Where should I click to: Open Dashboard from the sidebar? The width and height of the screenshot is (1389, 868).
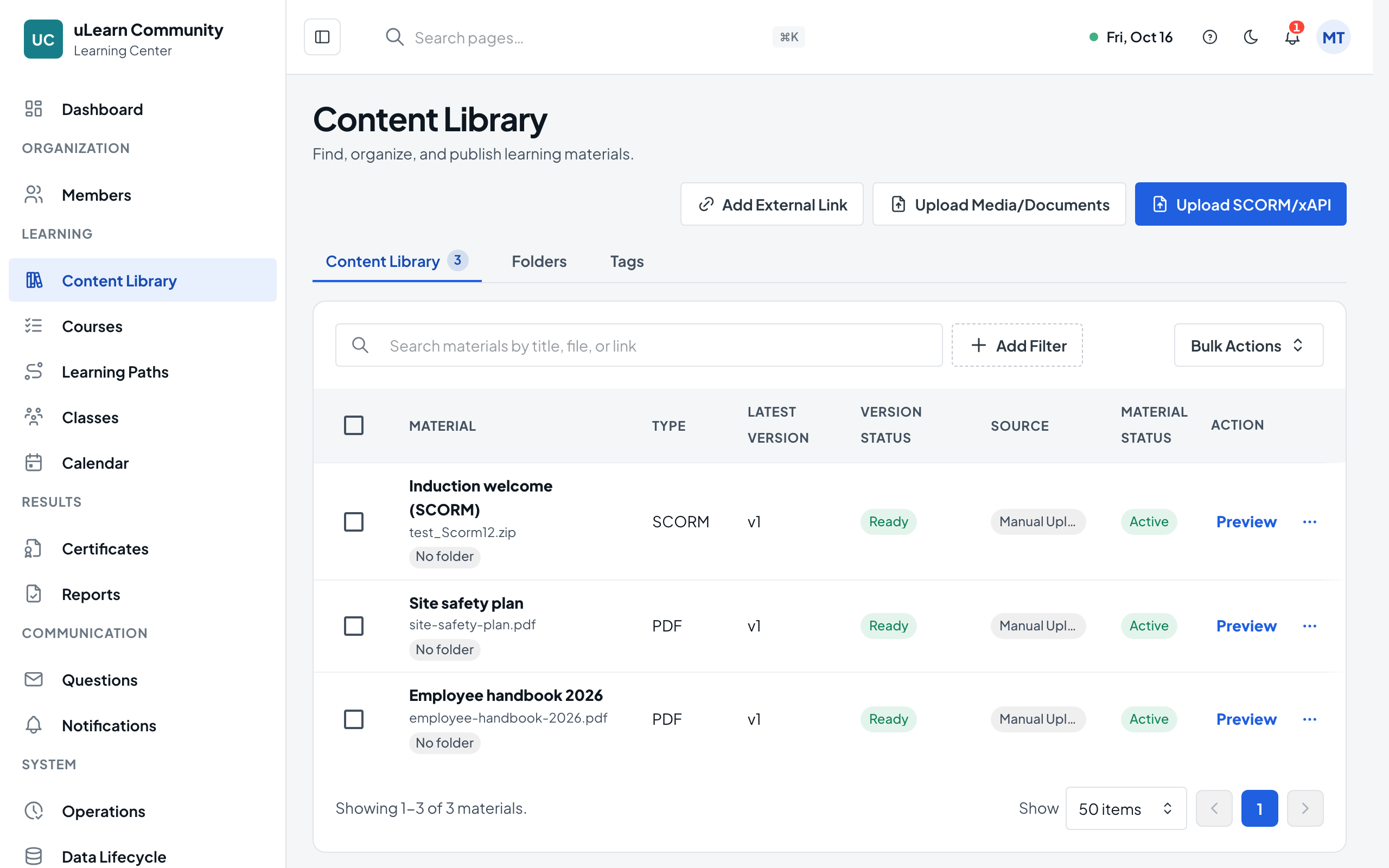point(142,109)
